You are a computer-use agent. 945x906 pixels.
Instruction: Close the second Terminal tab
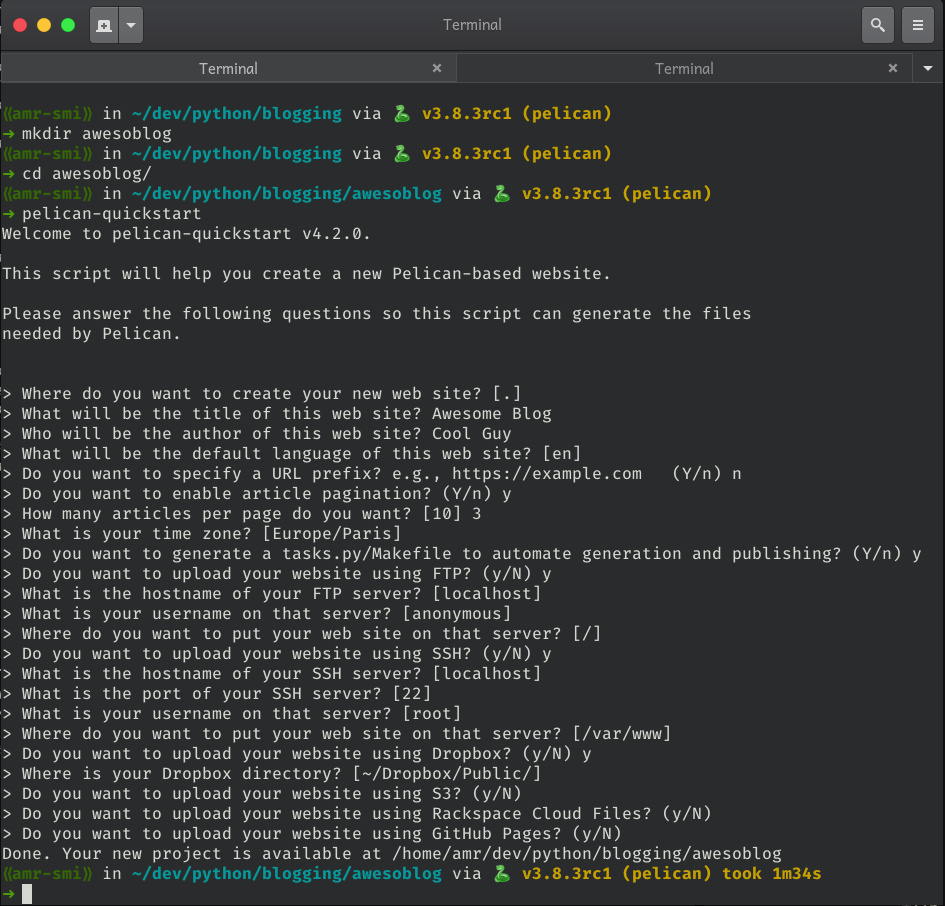893,68
